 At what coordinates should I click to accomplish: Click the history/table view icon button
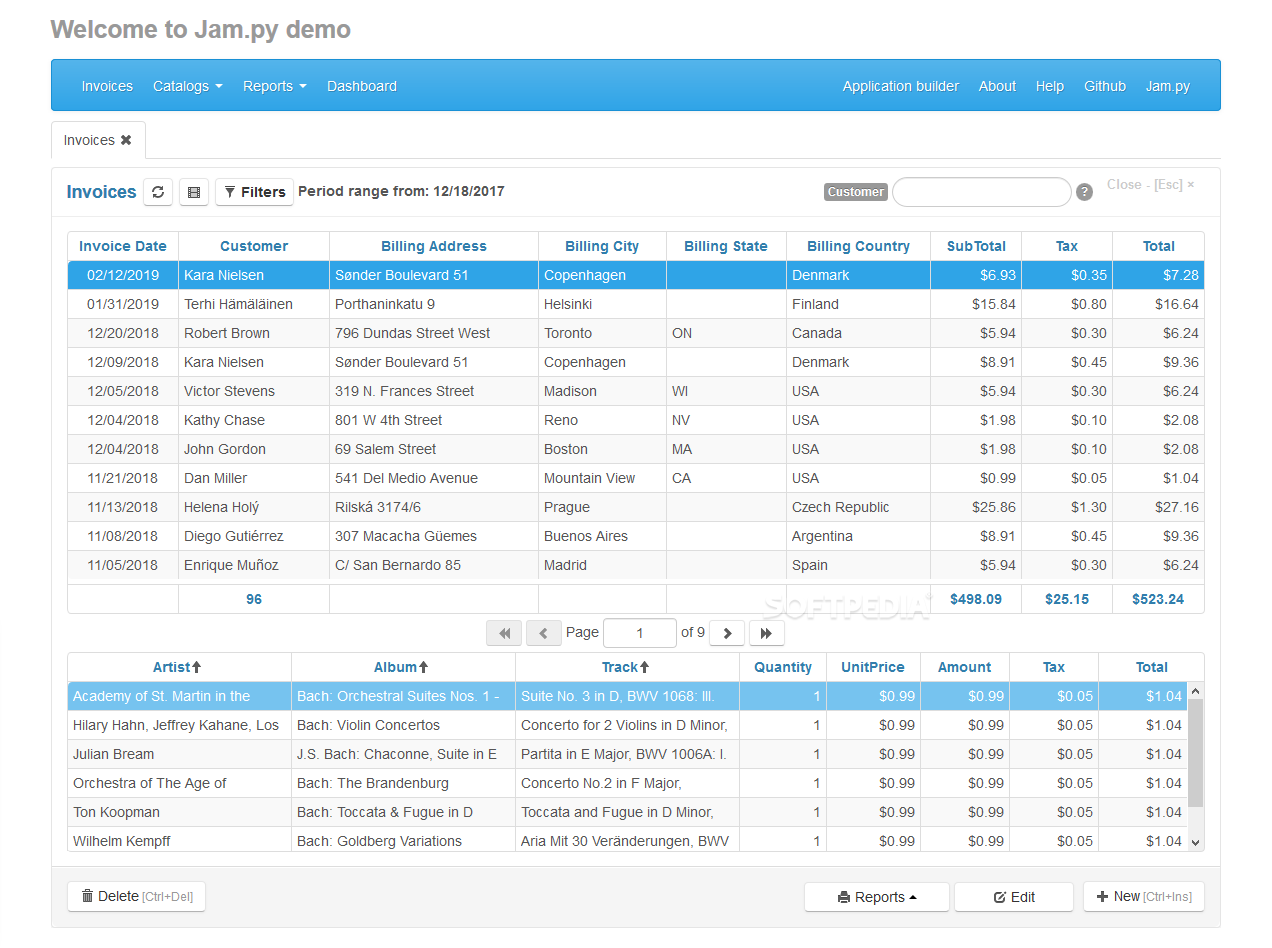point(194,192)
